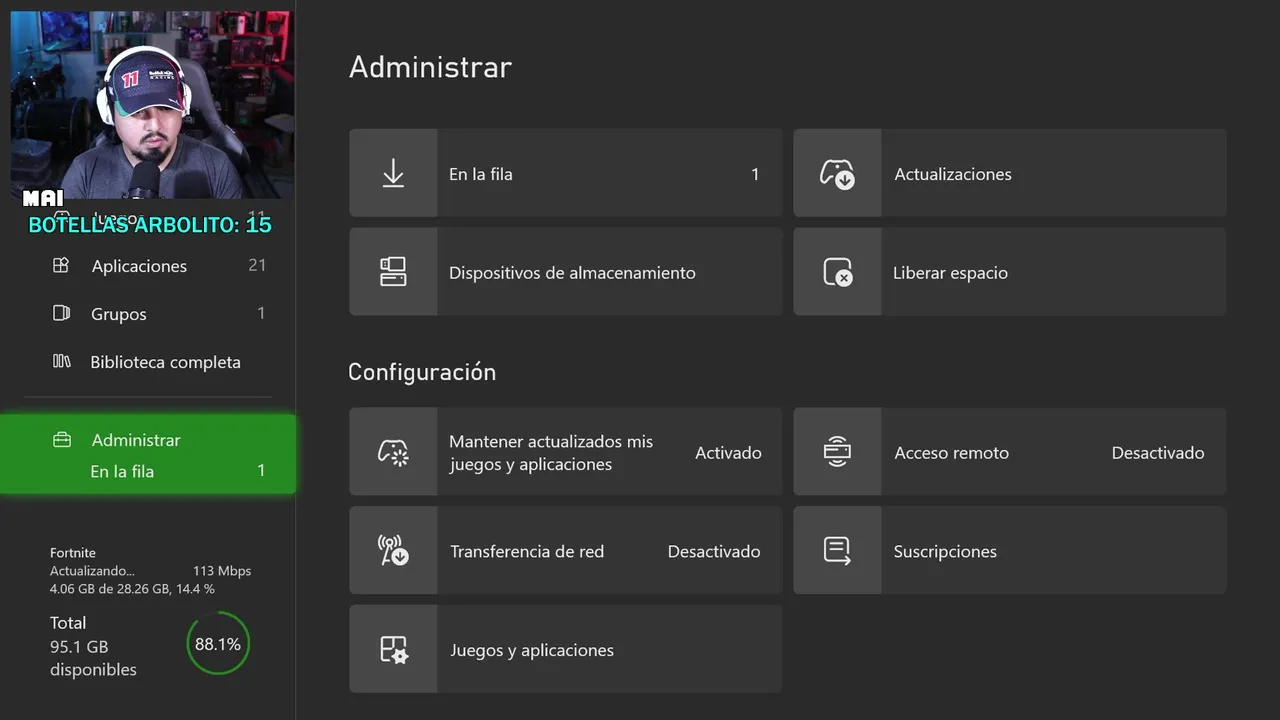Select Grupos in the sidebar
Screen dimensions: 1280x720
pos(119,314)
